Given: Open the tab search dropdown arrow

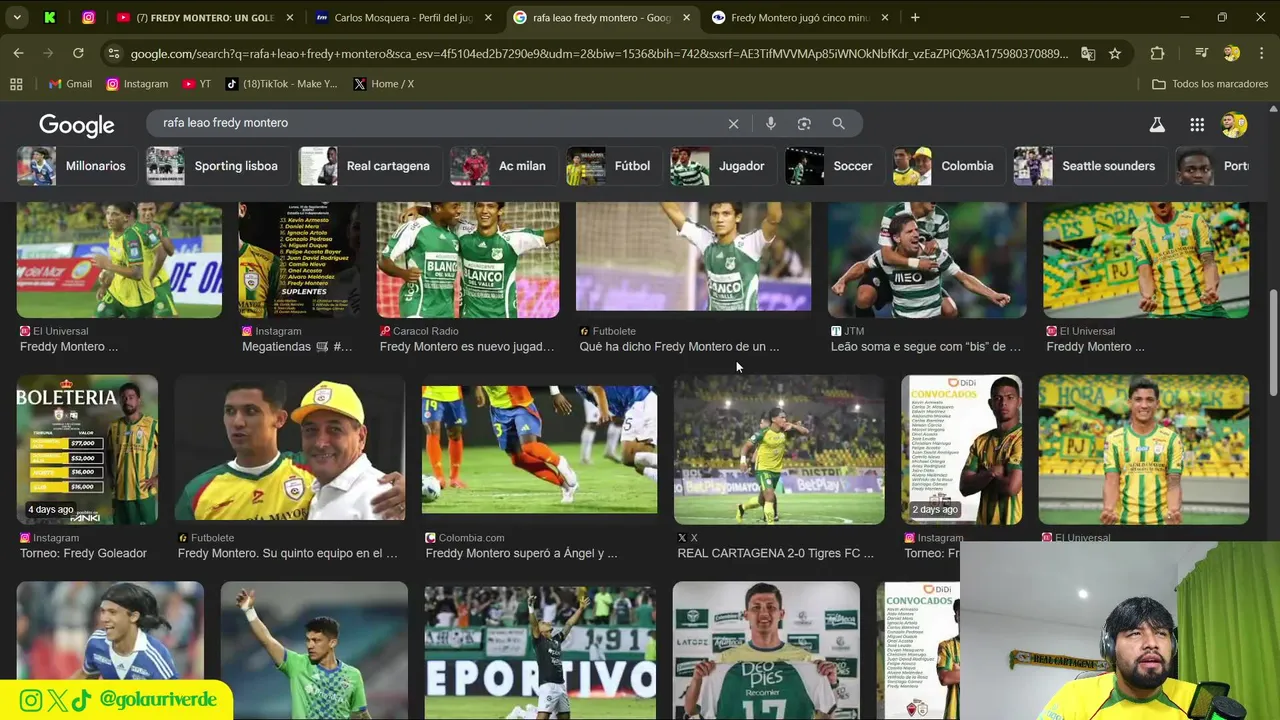Looking at the screenshot, I should (x=17, y=17).
